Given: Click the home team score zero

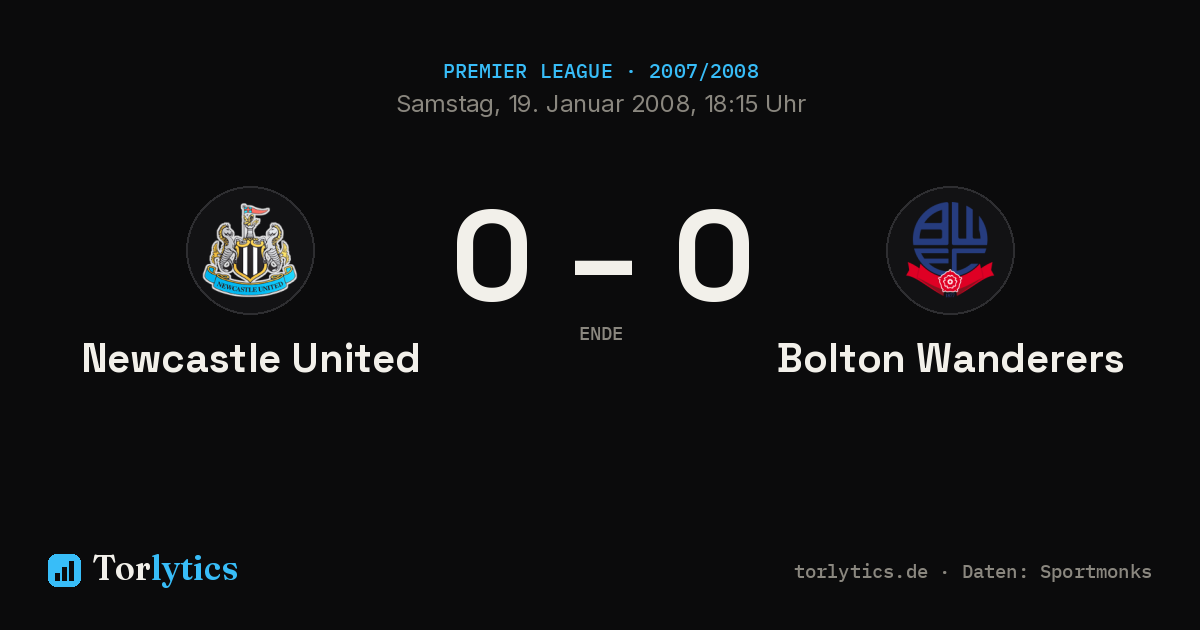Looking at the screenshot, I should 491,256.
